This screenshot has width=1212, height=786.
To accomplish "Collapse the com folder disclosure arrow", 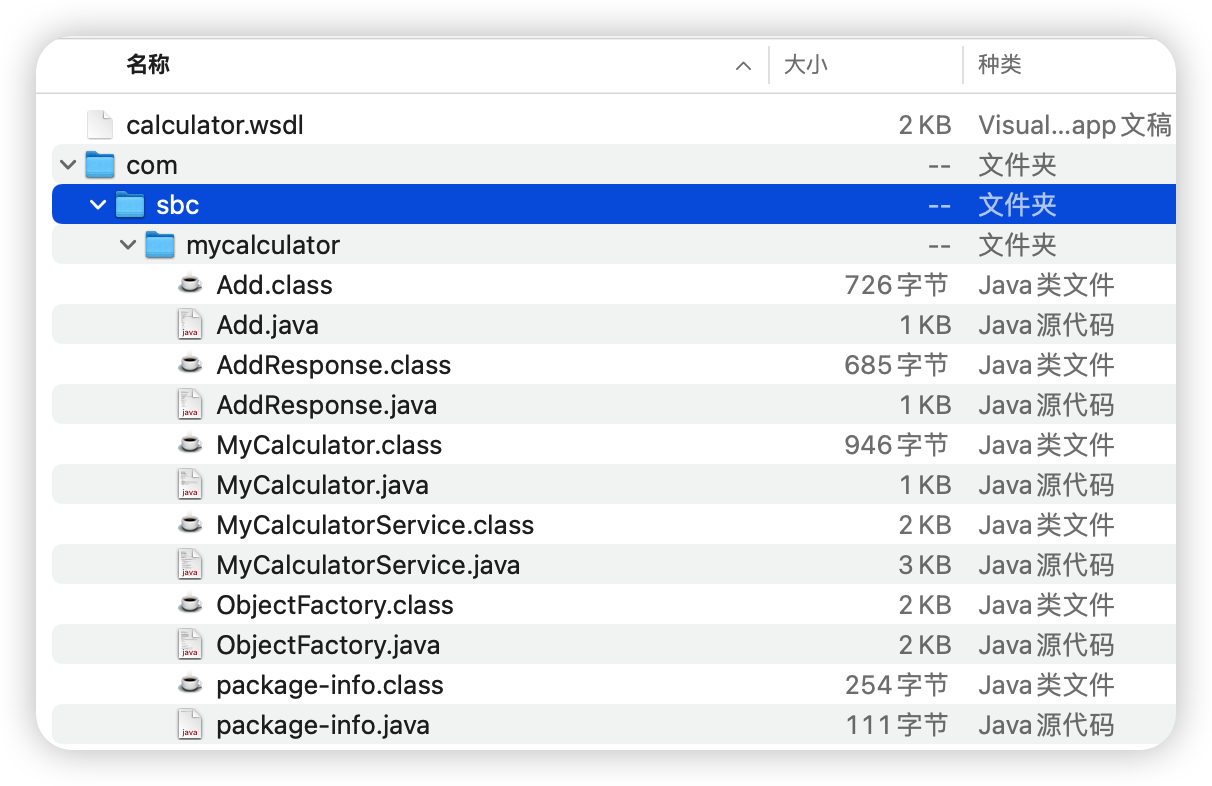I will (x=67, y=165).
